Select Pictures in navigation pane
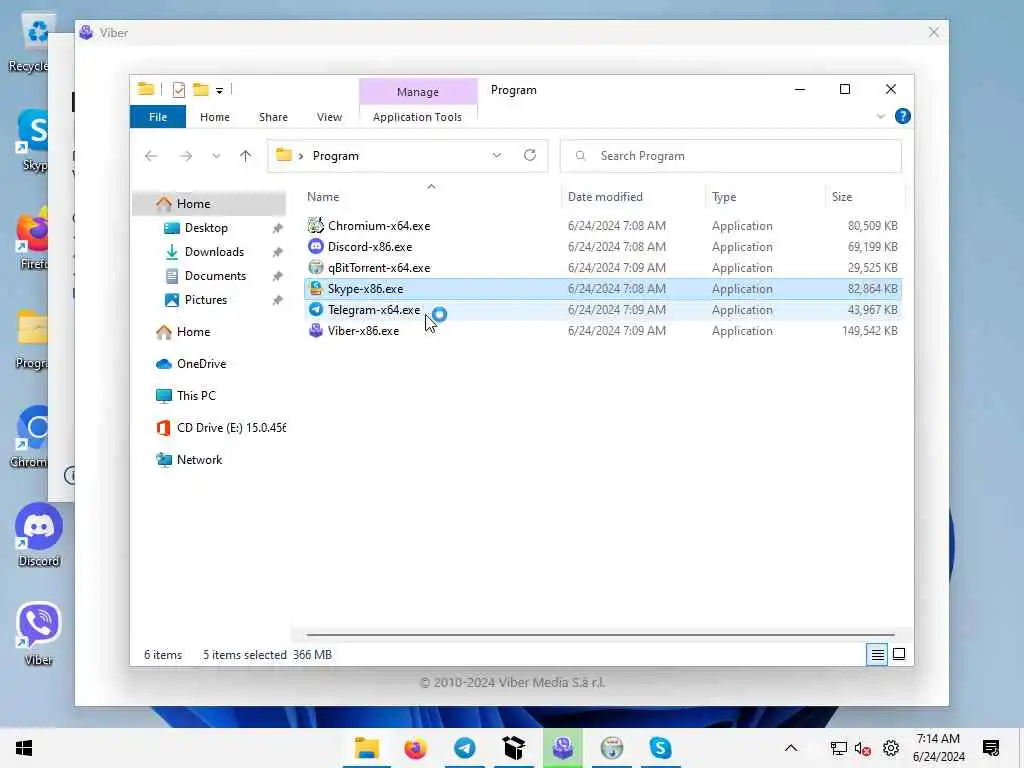 point(208,300)
